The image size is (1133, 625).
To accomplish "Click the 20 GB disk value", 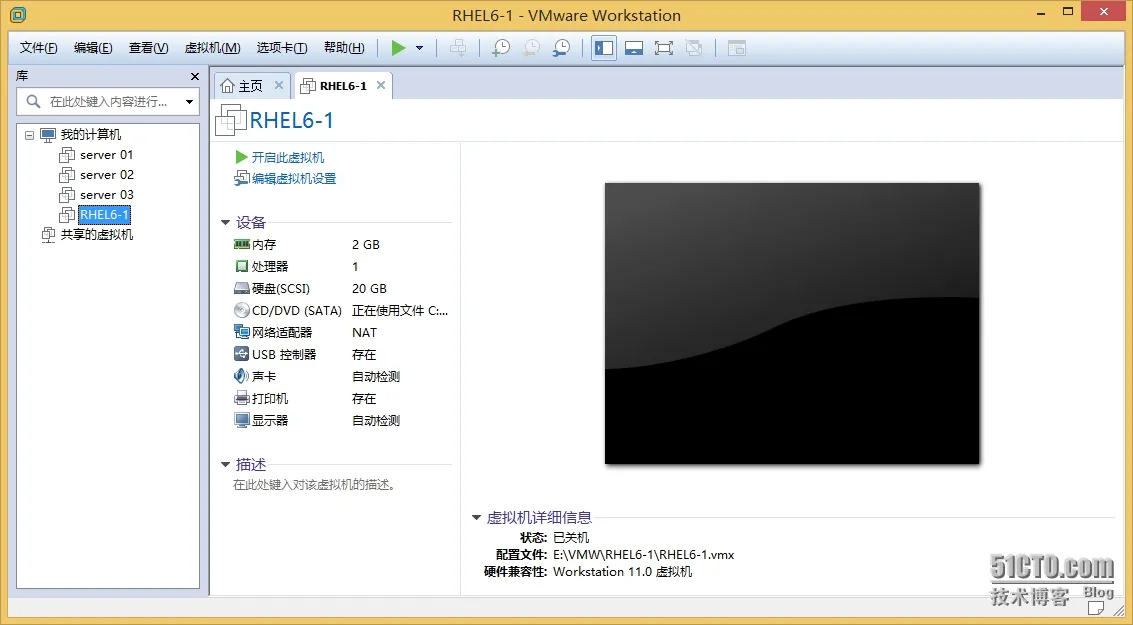I will pyautogui.click(x=369, y=288).
